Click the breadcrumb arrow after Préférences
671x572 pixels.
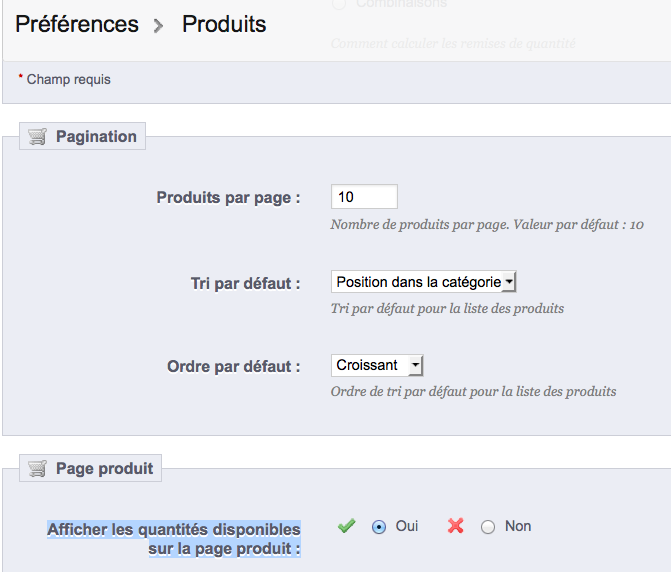click(x=158, y=26)
